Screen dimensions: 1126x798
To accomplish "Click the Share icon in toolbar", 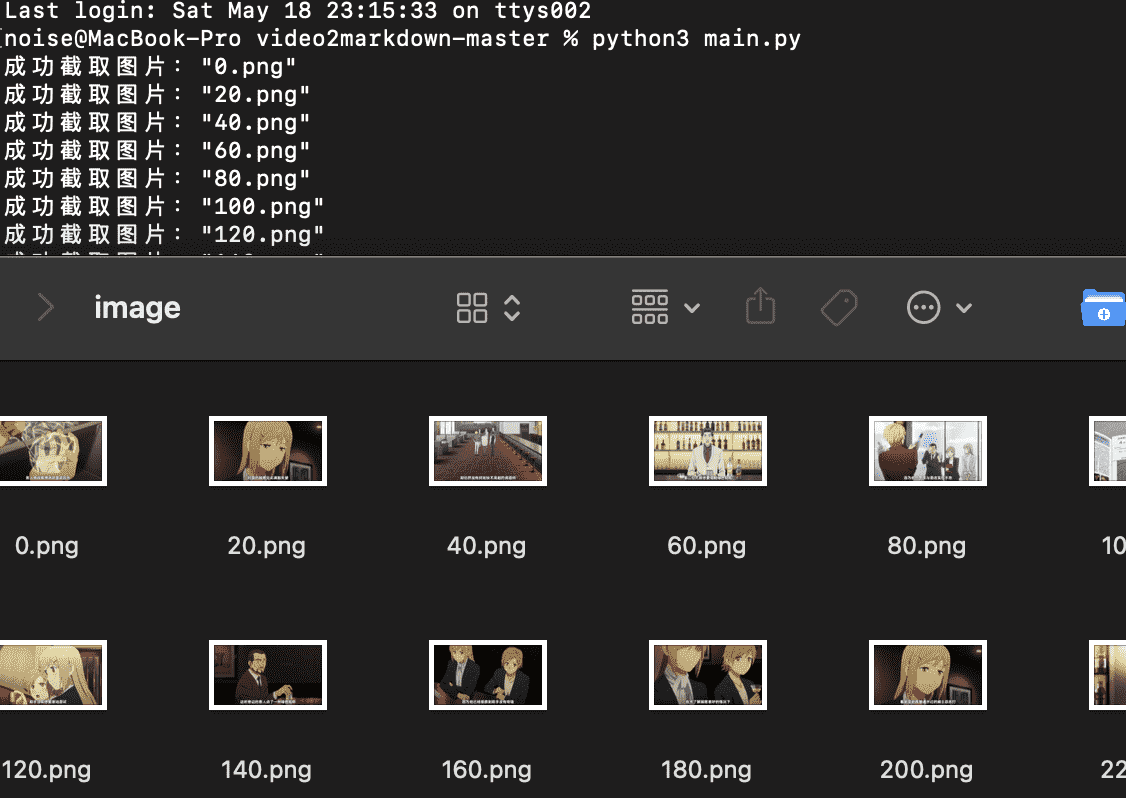I will tap(761, 306).
